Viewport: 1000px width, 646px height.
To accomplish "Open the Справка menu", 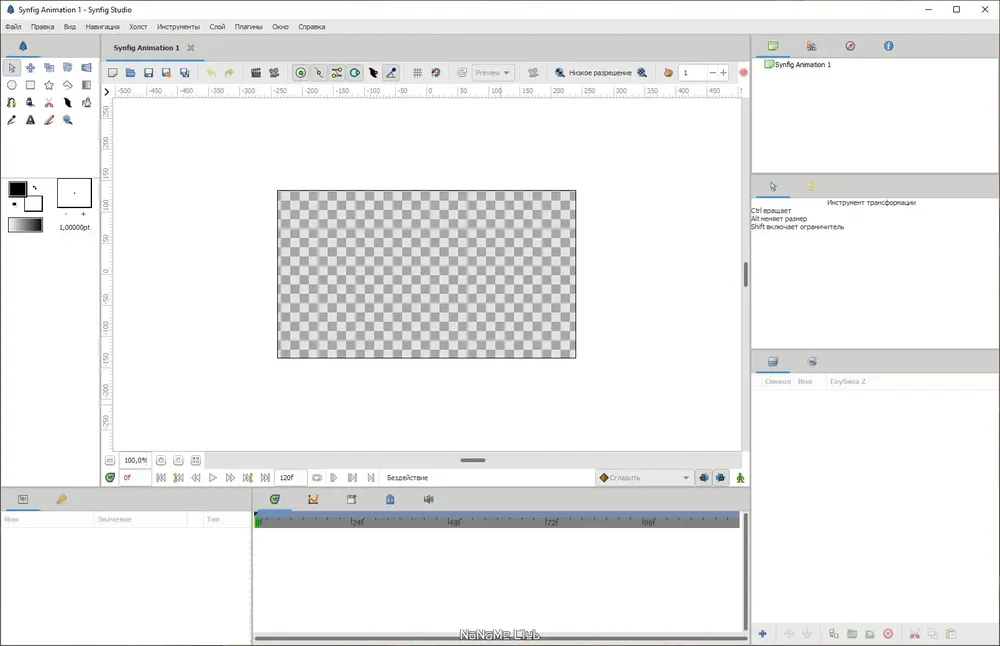I will 312,27.
